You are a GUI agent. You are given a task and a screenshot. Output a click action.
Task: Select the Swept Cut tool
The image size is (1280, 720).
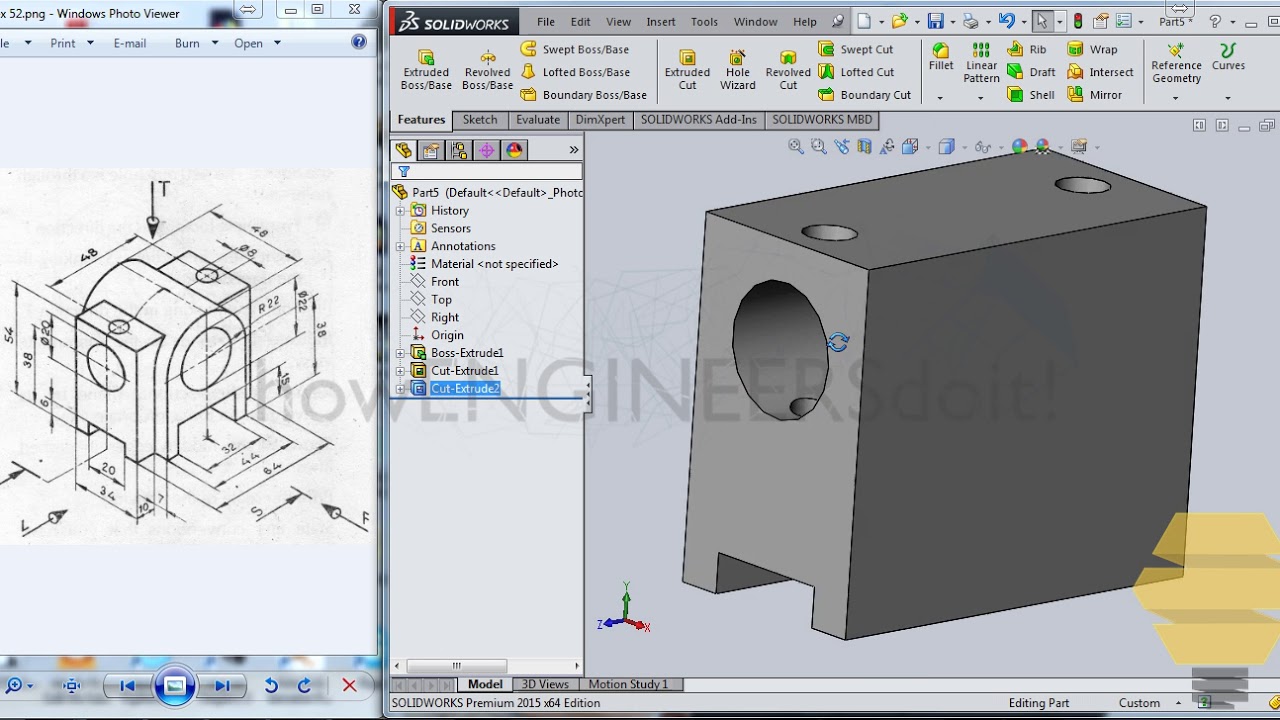[856, 49]
